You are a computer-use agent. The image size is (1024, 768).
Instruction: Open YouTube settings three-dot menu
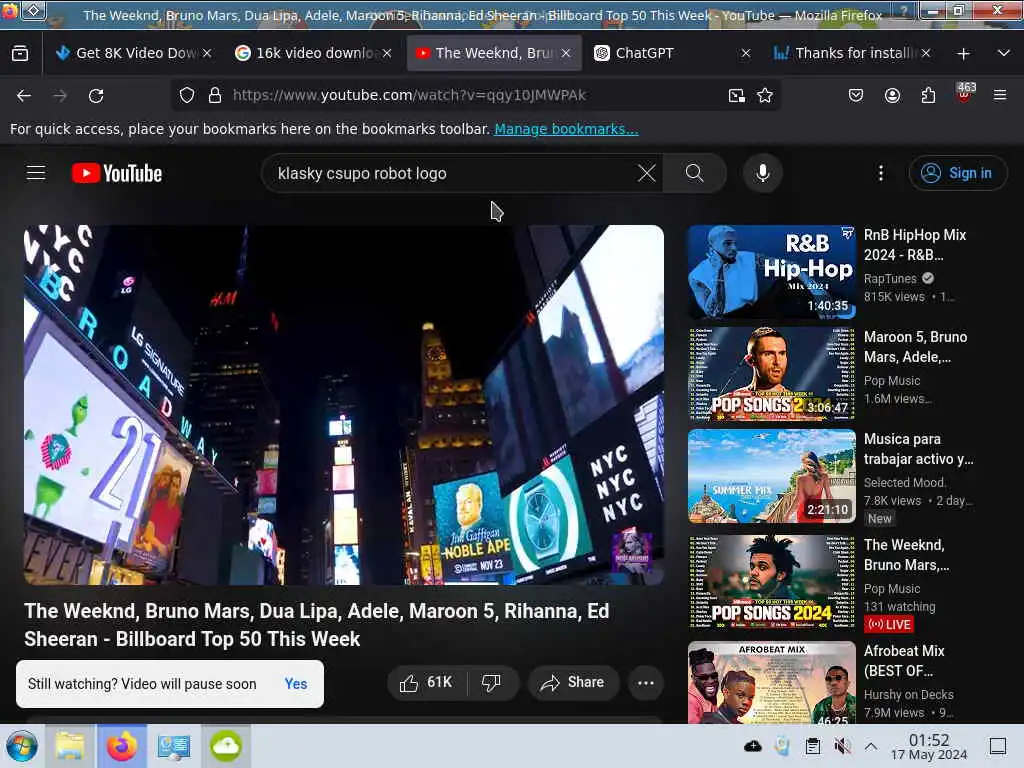coord(881,173)
